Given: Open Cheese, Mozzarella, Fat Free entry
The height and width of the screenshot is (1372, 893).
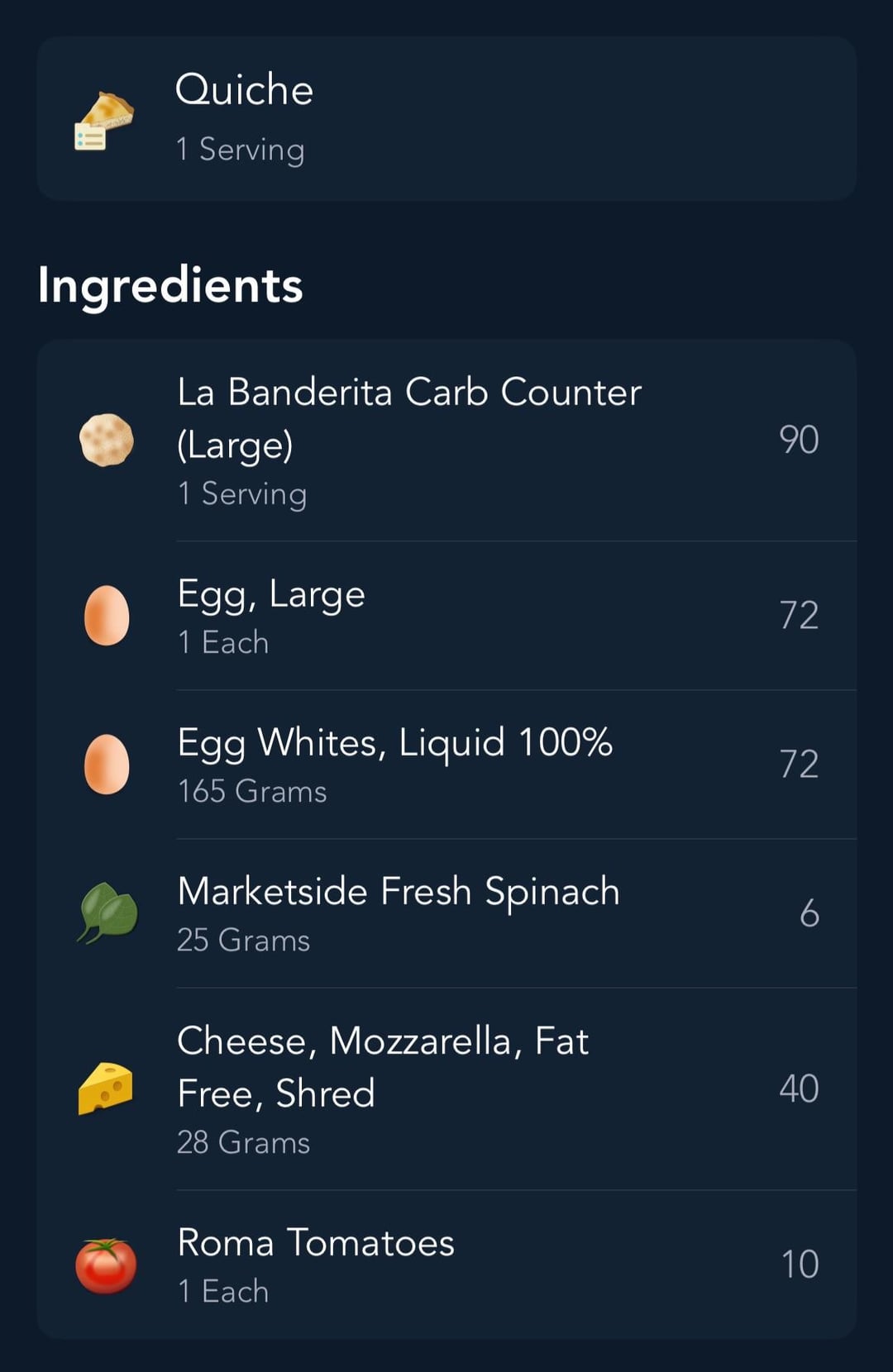Looking at the screenshot, I should (446, 1089).
